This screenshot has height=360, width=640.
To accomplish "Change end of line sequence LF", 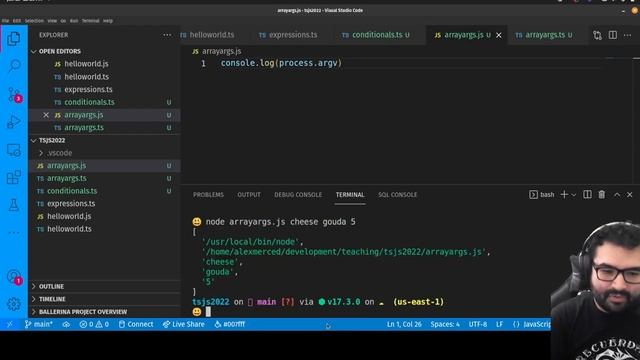I will click(x=499, y=324).
